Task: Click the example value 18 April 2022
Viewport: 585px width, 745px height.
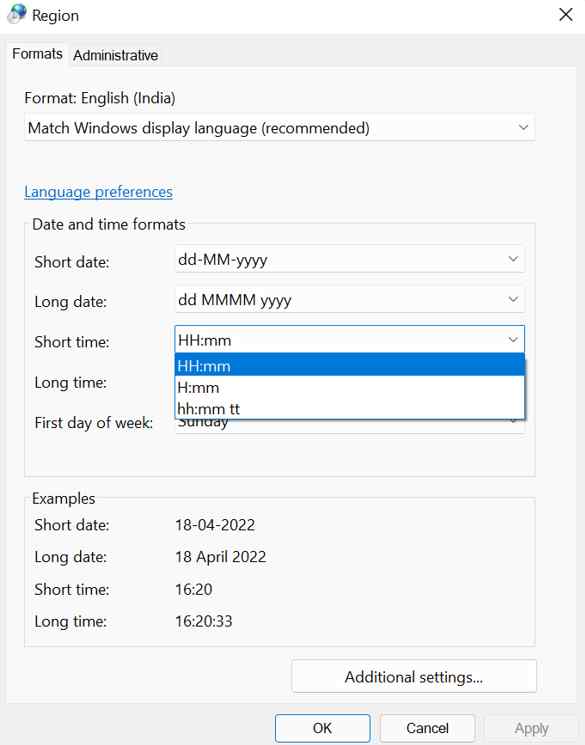Action: 221,557
